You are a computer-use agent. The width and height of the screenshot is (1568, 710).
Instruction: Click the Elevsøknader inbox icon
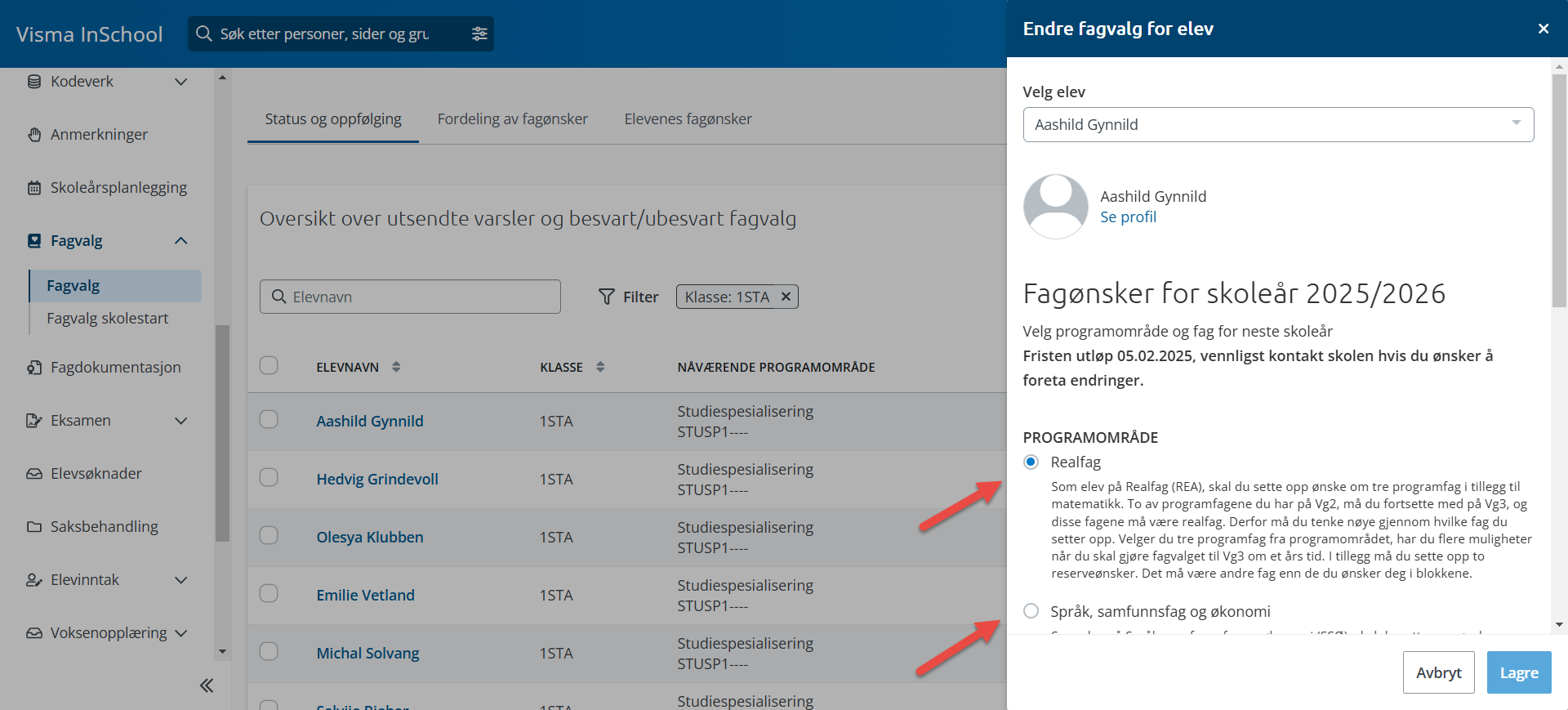tap(34, 474)
